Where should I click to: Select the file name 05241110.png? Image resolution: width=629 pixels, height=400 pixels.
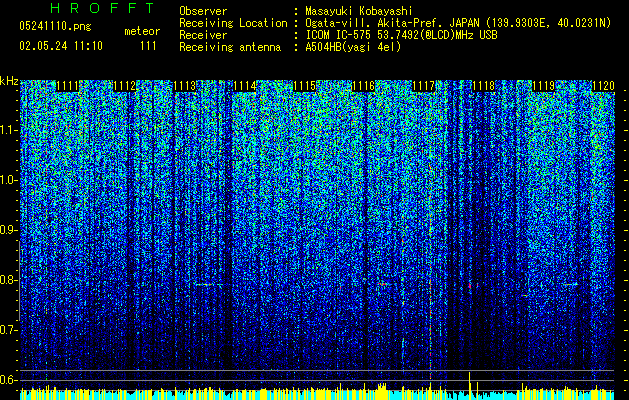click(55, 26)
